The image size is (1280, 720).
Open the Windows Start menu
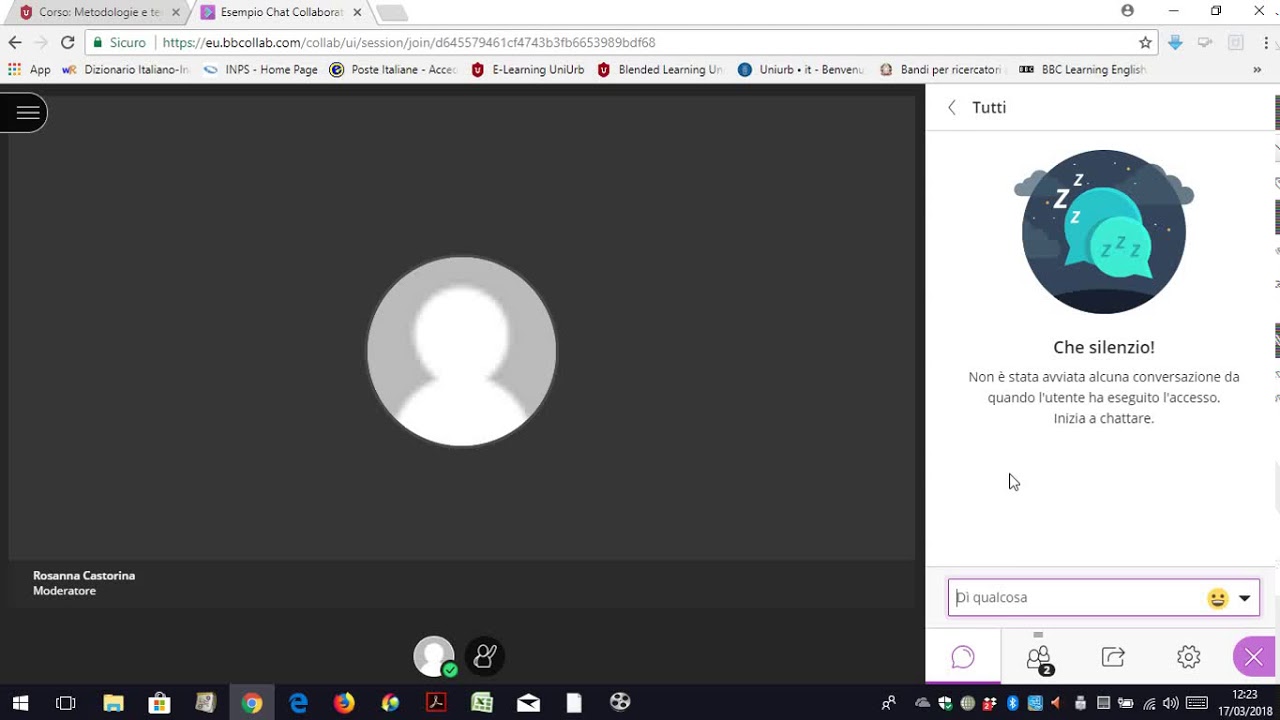tap(20, 703)
